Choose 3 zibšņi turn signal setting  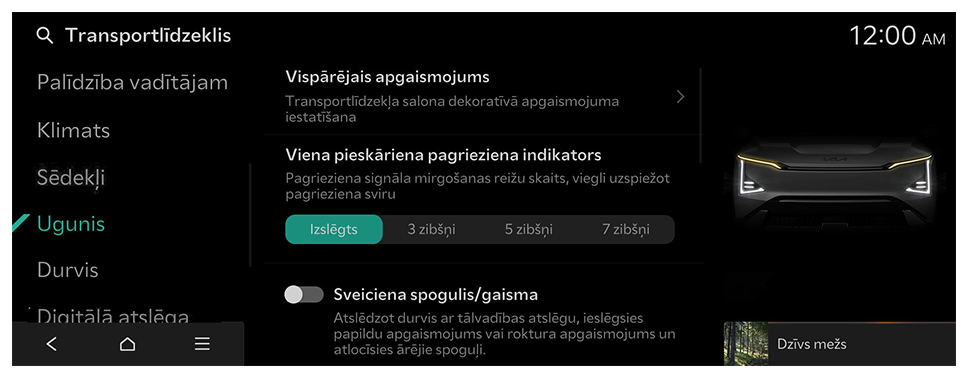pos(432,230)
